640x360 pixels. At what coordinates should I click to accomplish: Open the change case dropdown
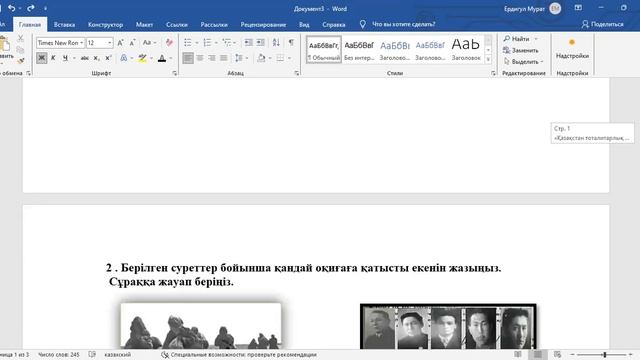149,43
